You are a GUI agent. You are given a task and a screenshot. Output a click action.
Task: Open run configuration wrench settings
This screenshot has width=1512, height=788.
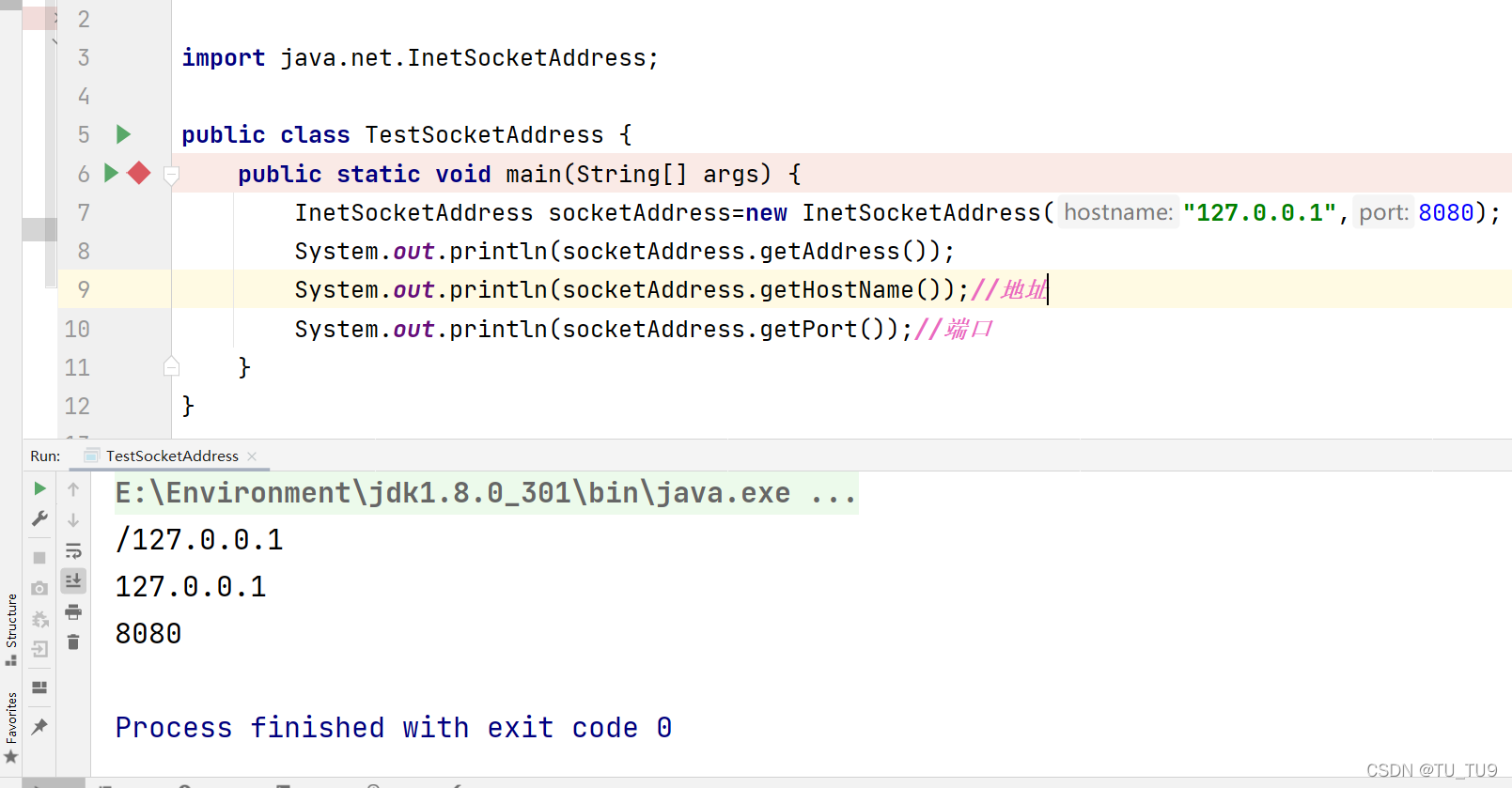pos(39,518)
